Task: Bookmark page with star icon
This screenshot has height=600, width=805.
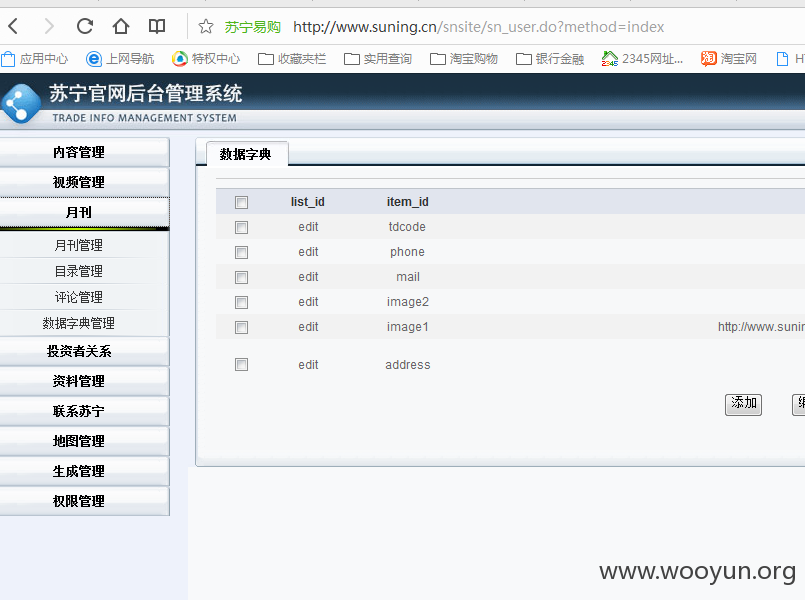Action: tap(206, 26)
